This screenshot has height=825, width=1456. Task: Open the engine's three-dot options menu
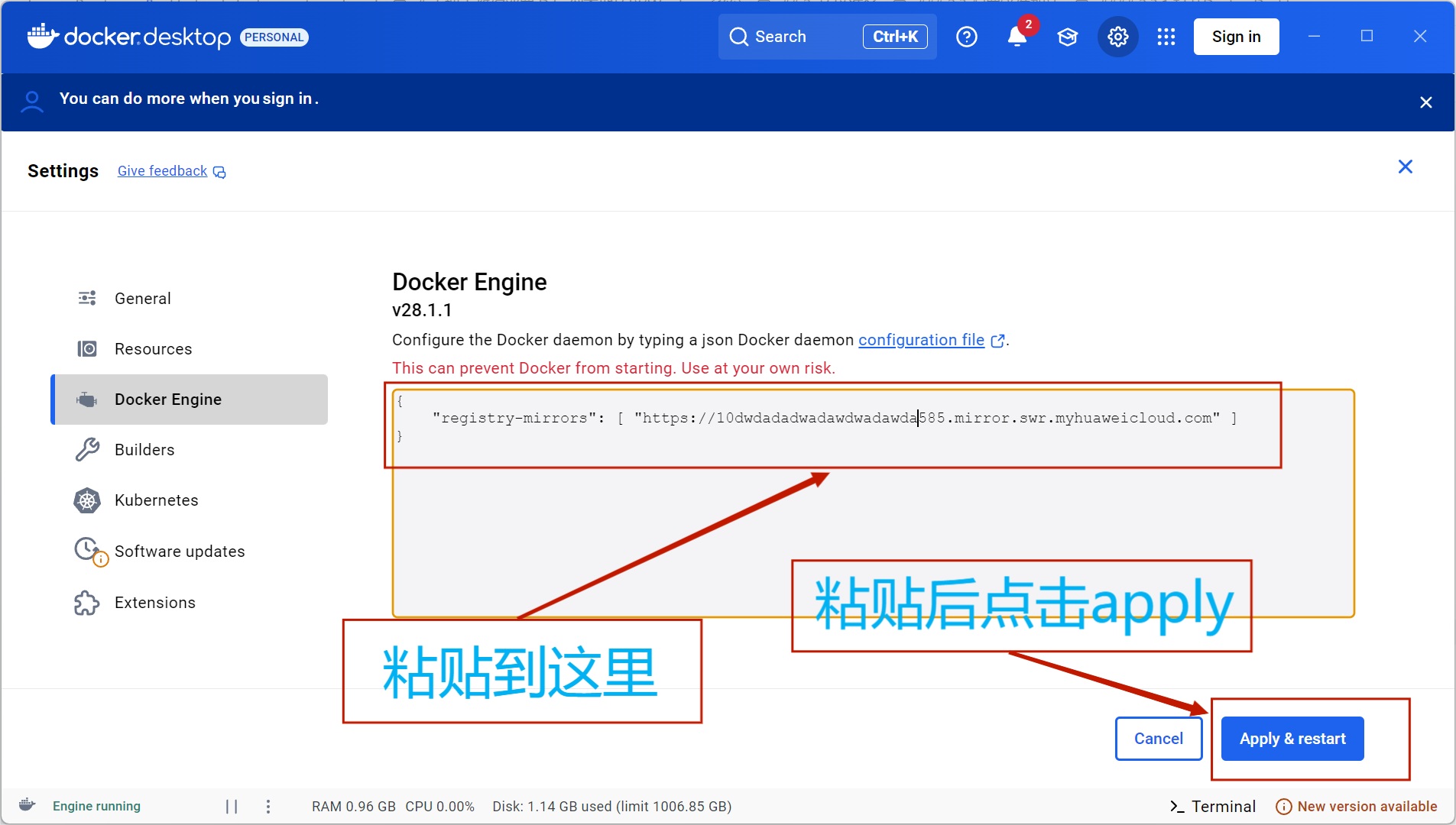coord(268,807)
